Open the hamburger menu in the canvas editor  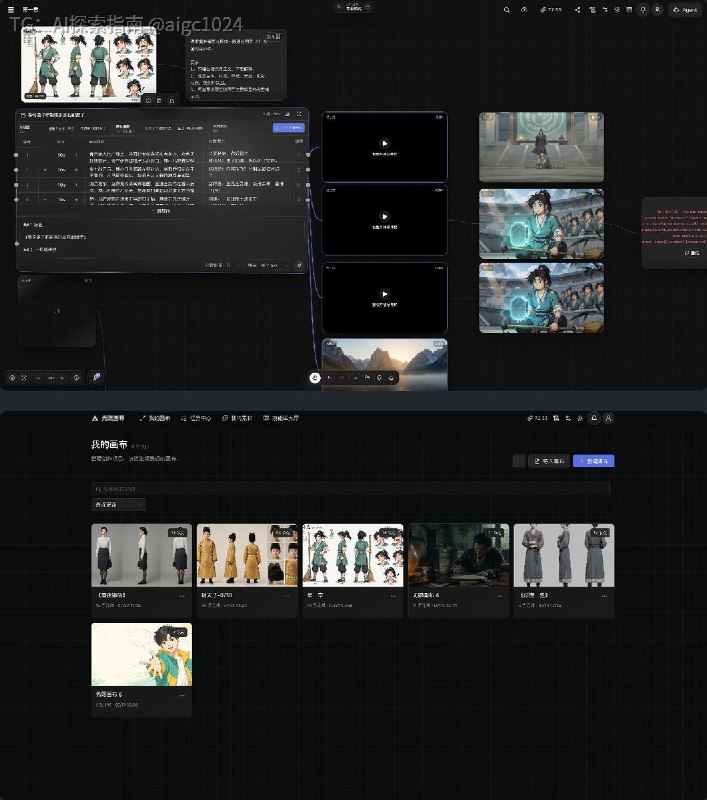pos(11,10)
